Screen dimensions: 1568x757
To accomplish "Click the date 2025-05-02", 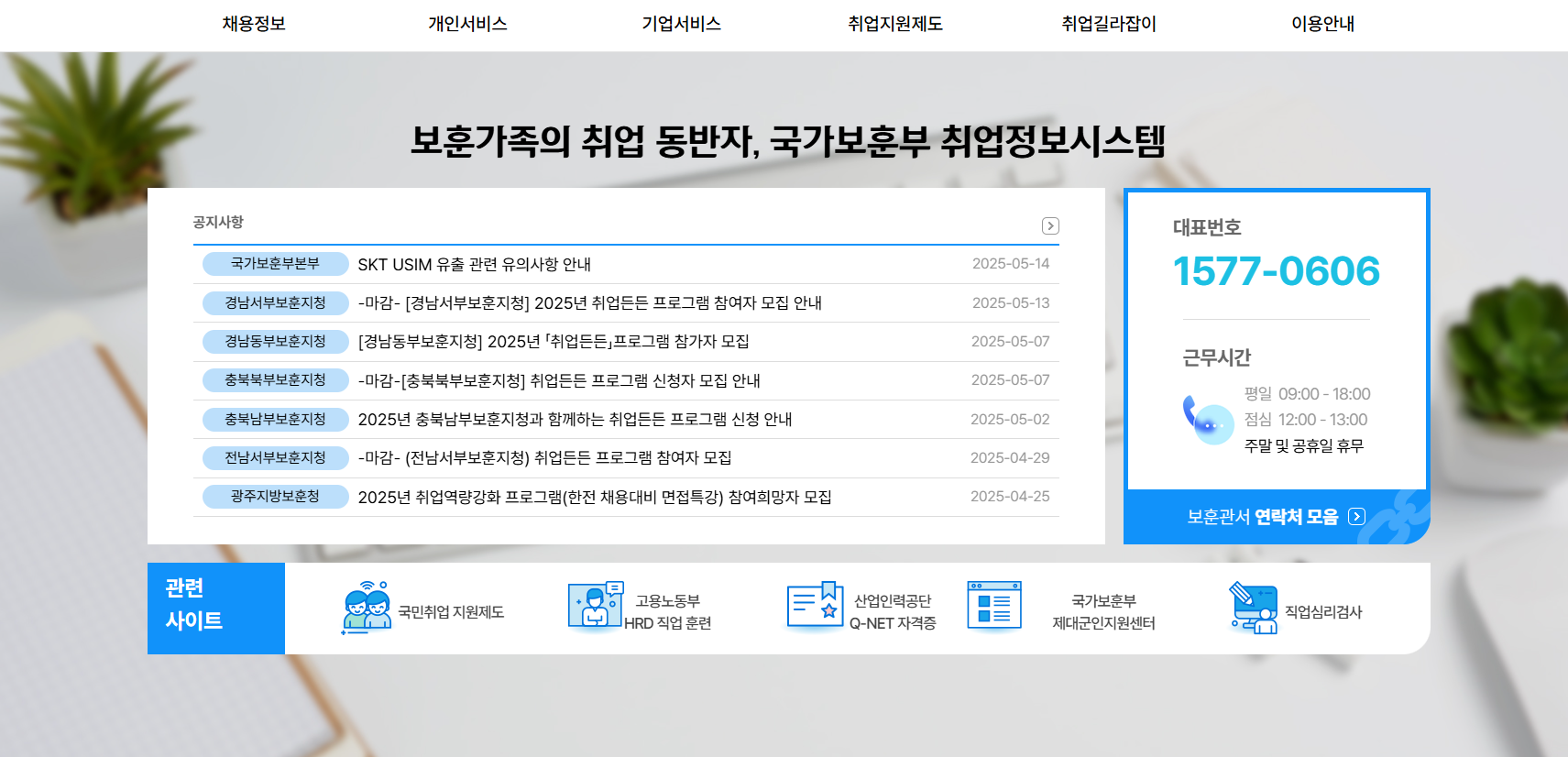I will pos(1010,419).
